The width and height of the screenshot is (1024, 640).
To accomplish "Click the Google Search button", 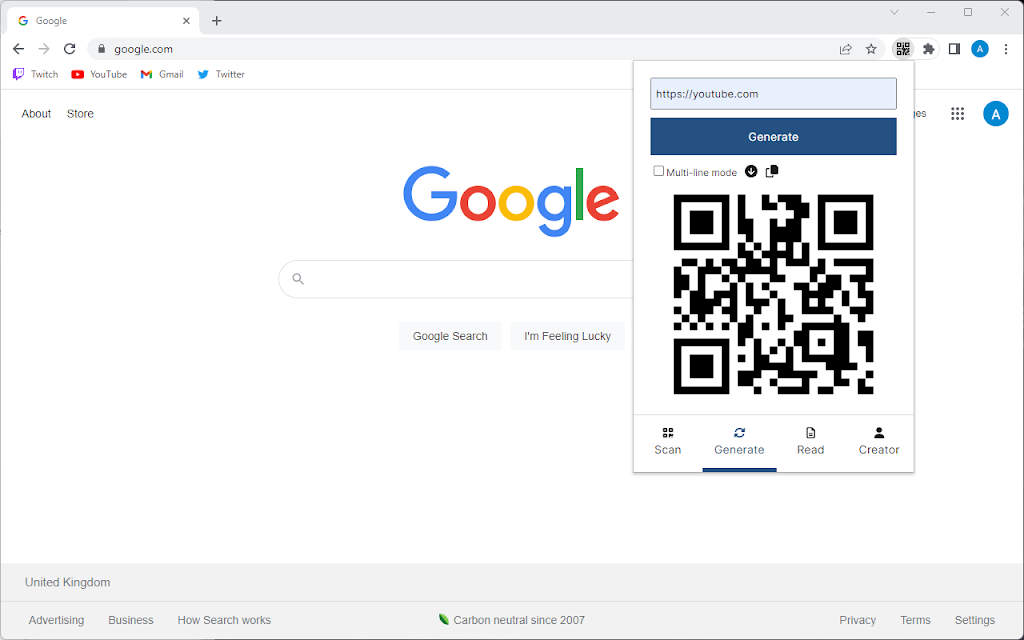I will (450, 336).
